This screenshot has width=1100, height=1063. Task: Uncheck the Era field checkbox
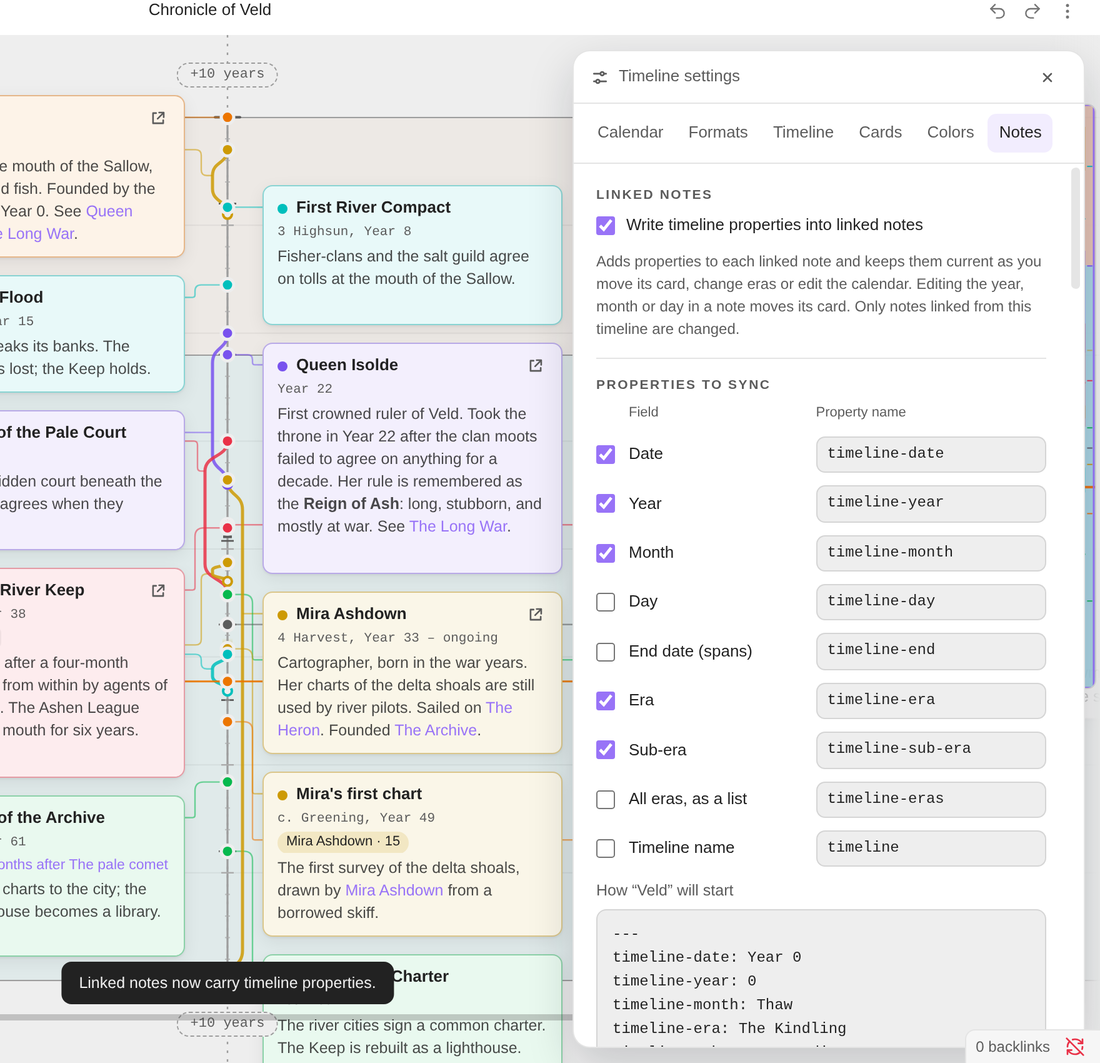(605, 701)
